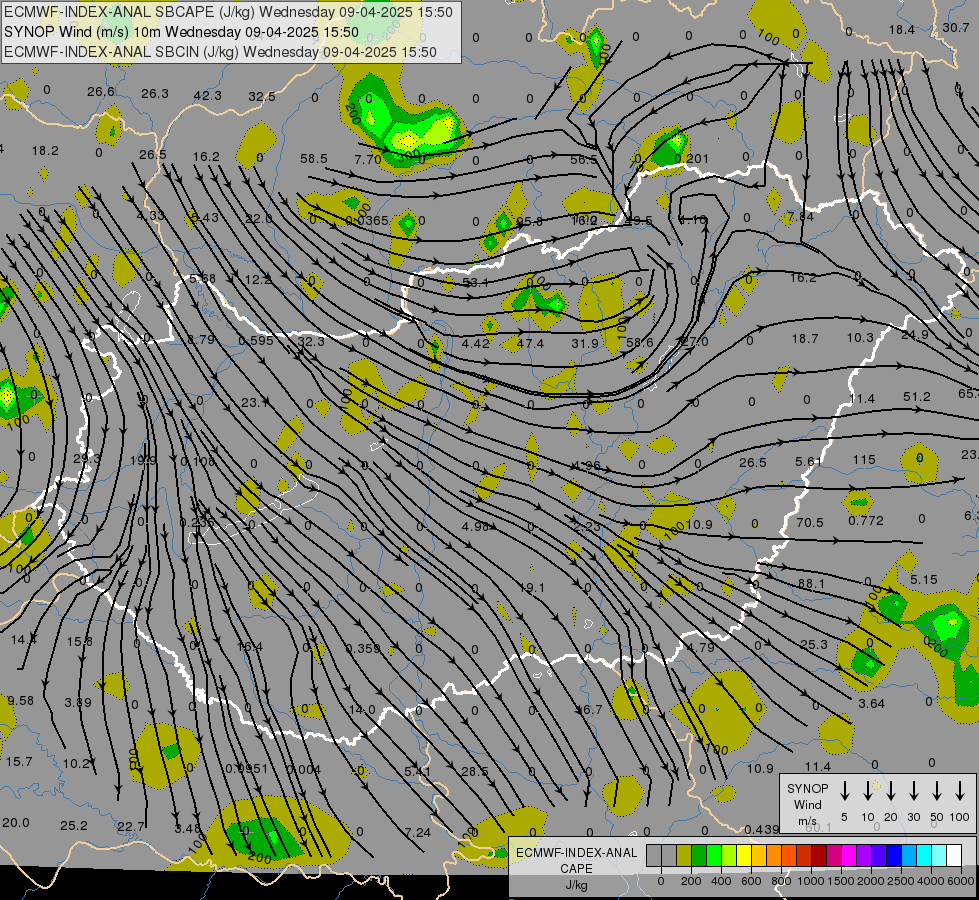Click the map value 18.7
979x900 pixels.
coord(805,339)
